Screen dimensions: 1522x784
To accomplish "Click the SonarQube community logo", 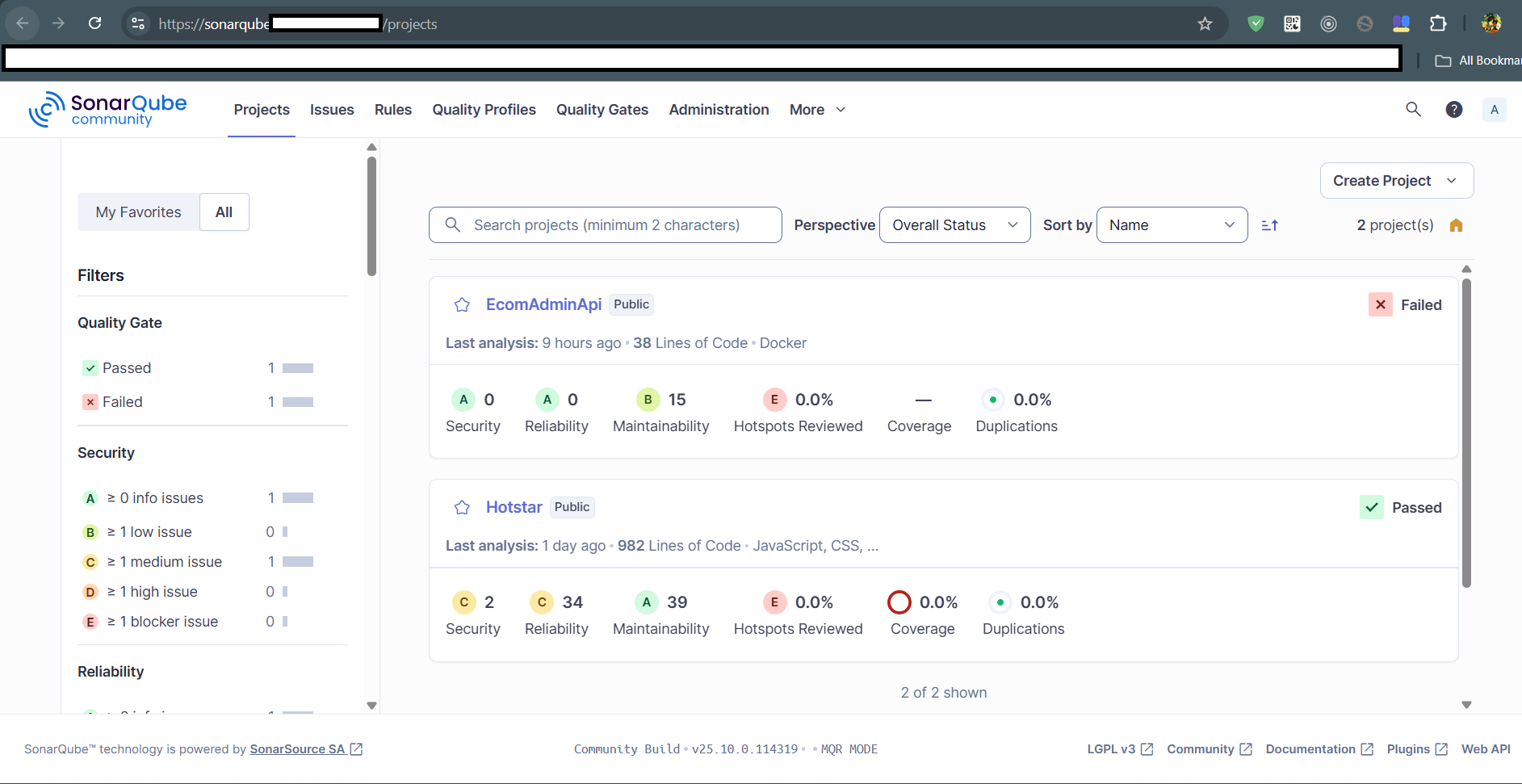I will pyautogui.click(x=108, y=110).
